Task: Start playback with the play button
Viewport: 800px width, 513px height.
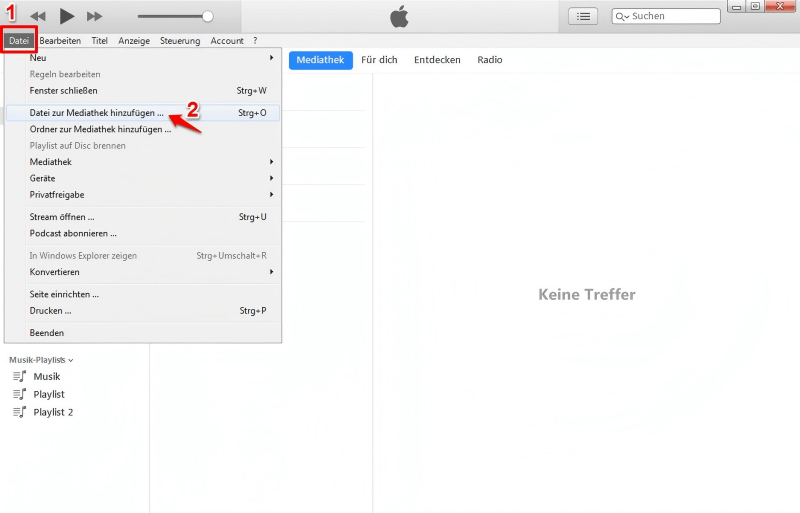Action: pyautogui.click(x=66, y=16)
